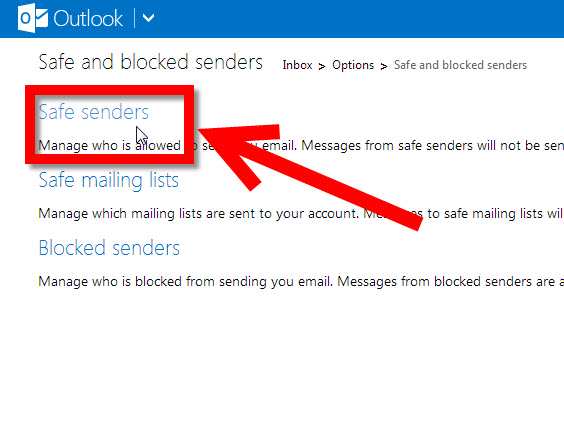564x423 pixels.
Task: Open the Blocked senders link
Action: pyautogui.click(x=109, y=248)
